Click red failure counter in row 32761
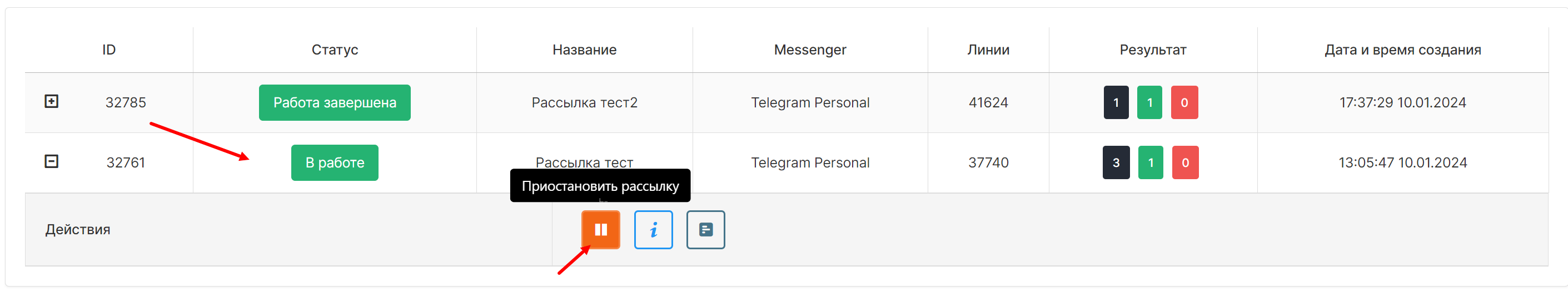 [x=1184, y=162]
